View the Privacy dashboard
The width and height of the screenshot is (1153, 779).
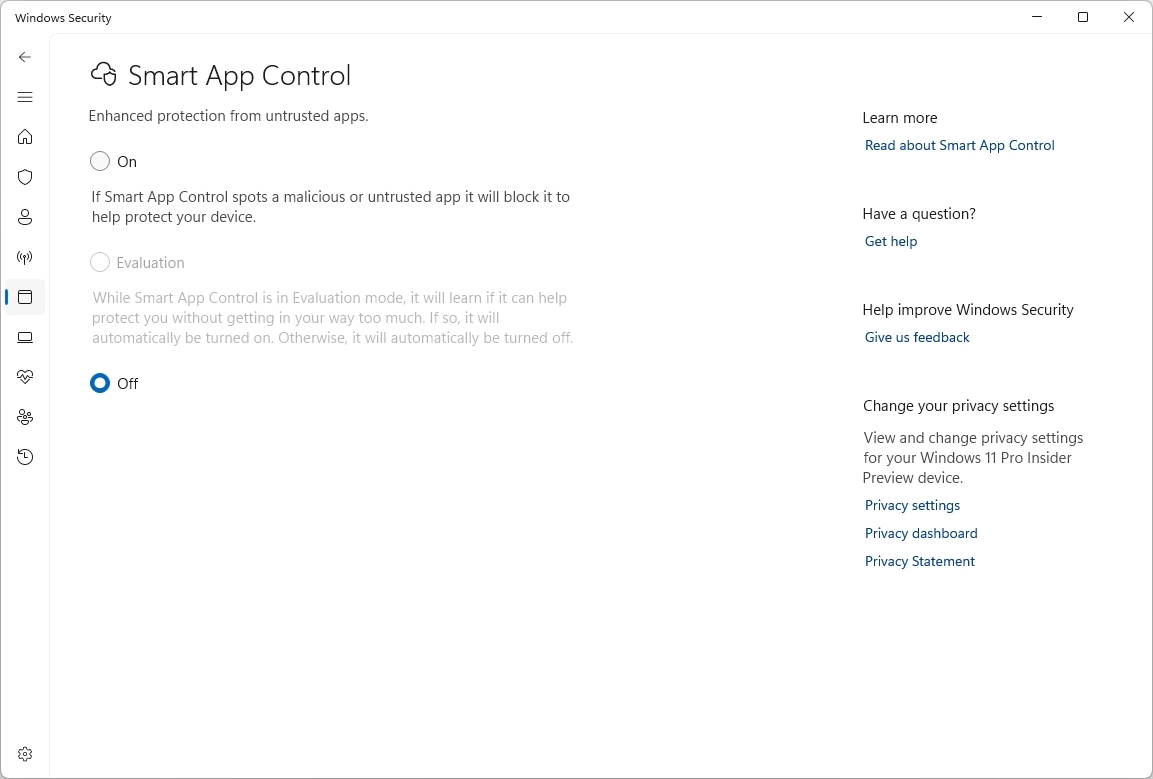921,533
